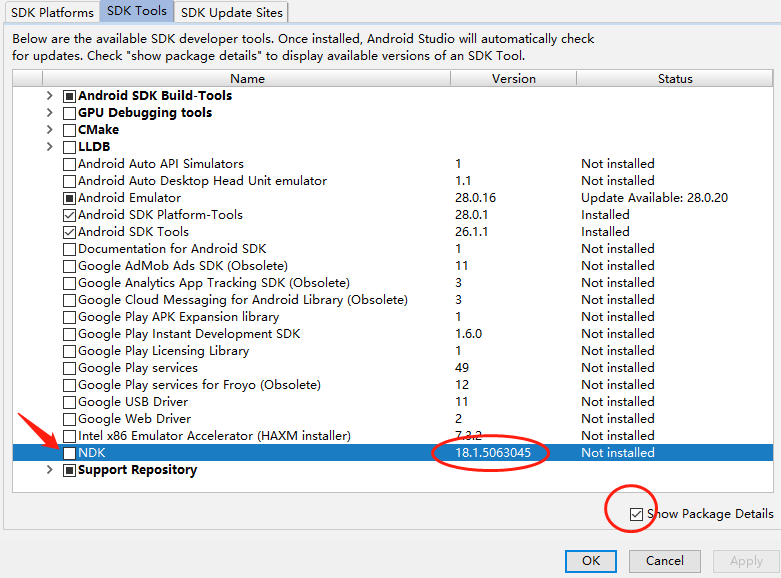
Task: Click the OK button
Action: coord(591,561)
